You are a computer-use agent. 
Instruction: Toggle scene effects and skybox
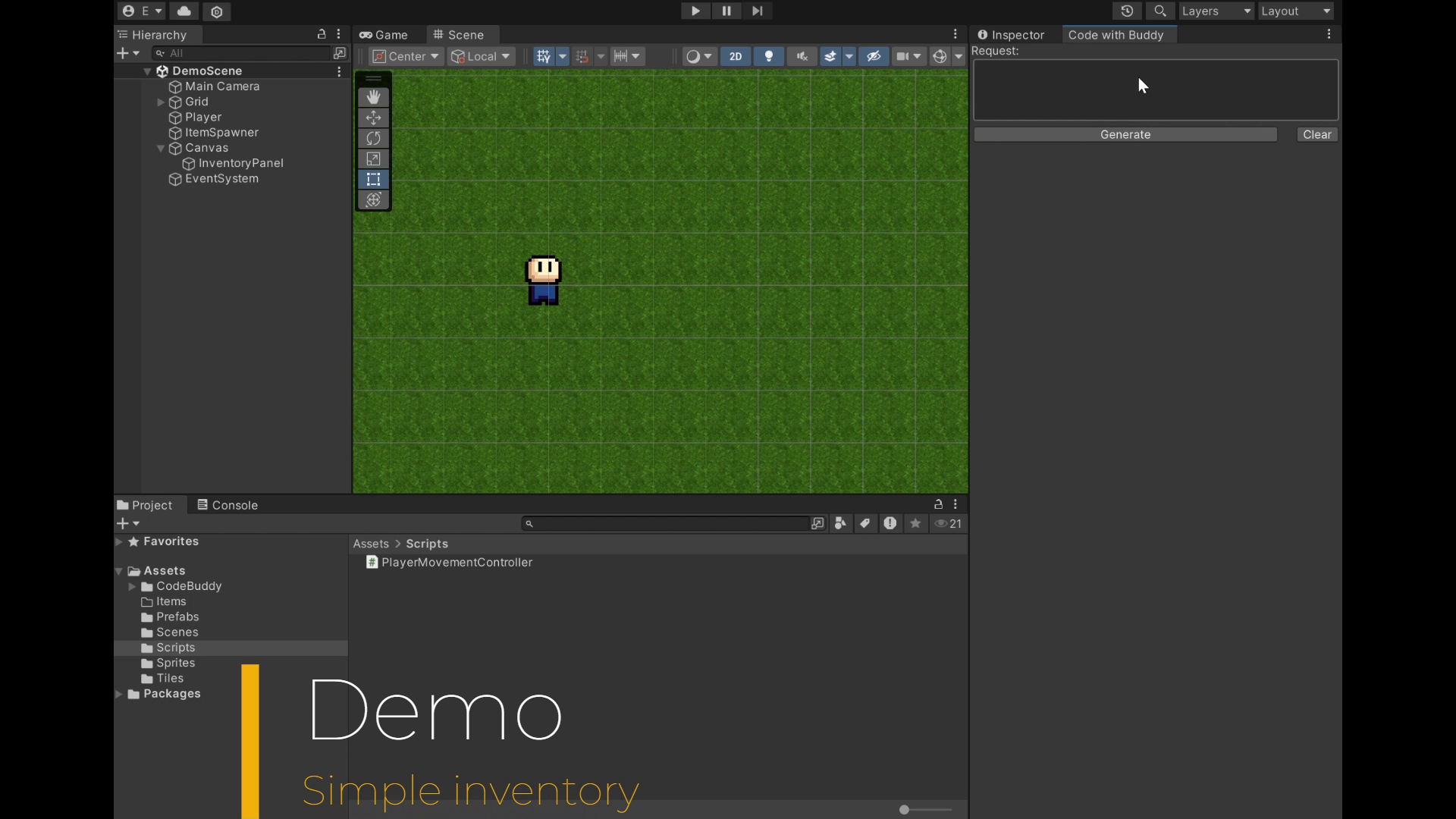[830, 57]
